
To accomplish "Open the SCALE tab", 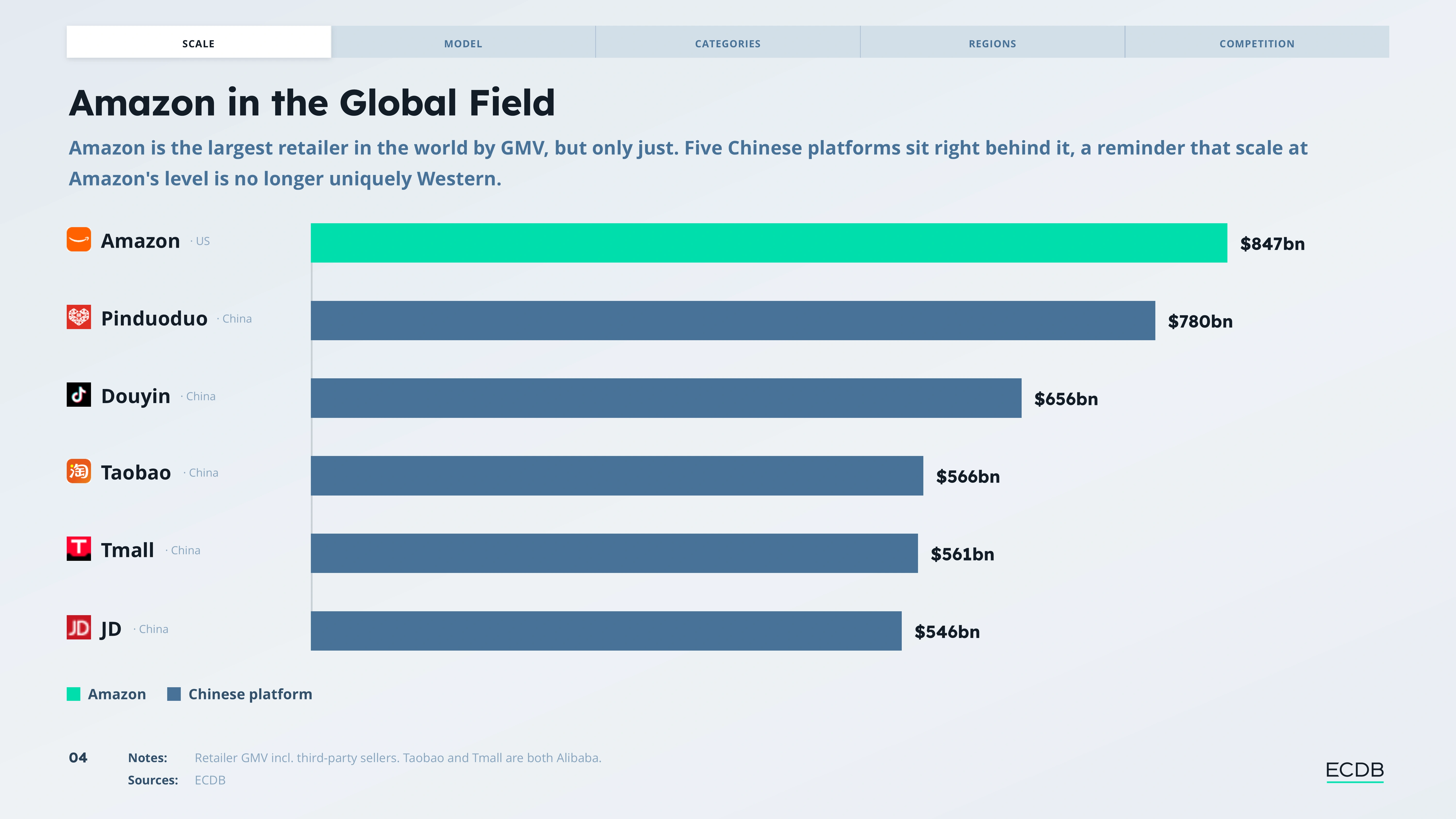I will [x=199, y=42].
